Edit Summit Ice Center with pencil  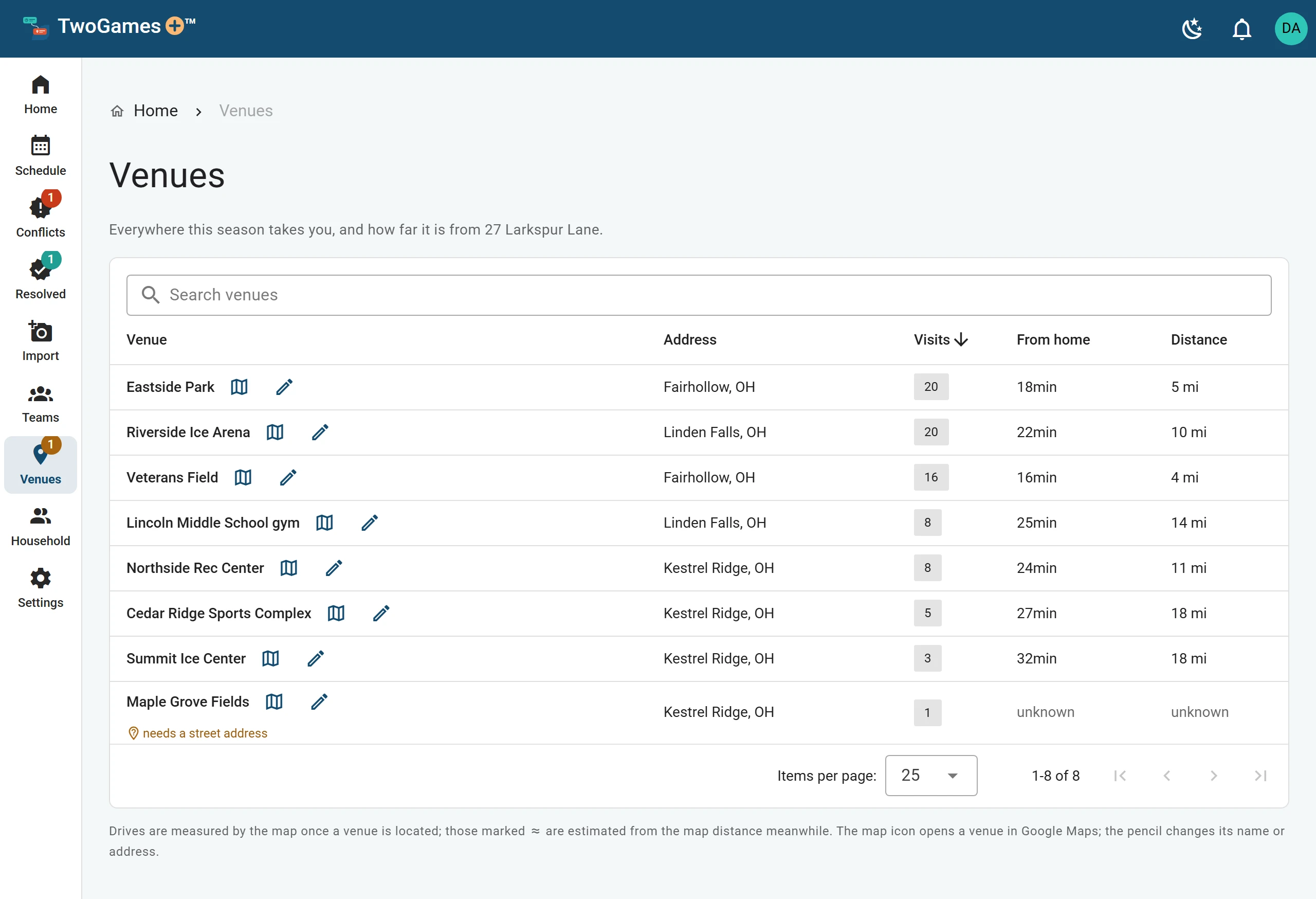coord(316,659)
